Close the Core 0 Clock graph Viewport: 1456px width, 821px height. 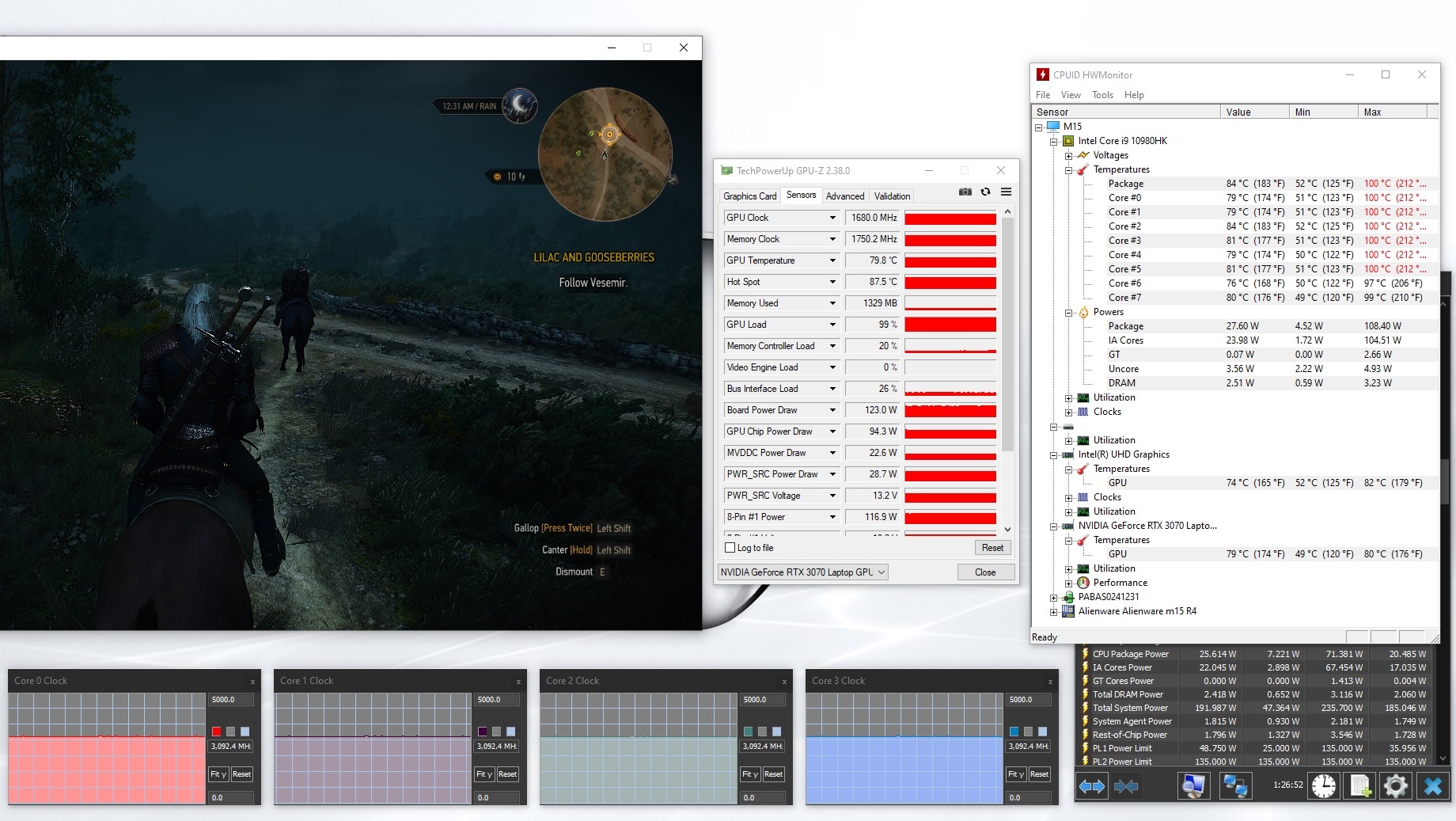point(252,682)
